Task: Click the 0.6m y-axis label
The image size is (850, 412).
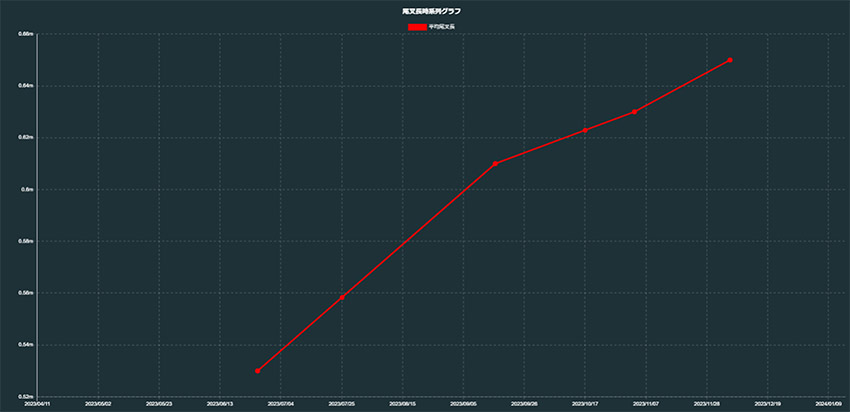Action: [x=28, y=189]
